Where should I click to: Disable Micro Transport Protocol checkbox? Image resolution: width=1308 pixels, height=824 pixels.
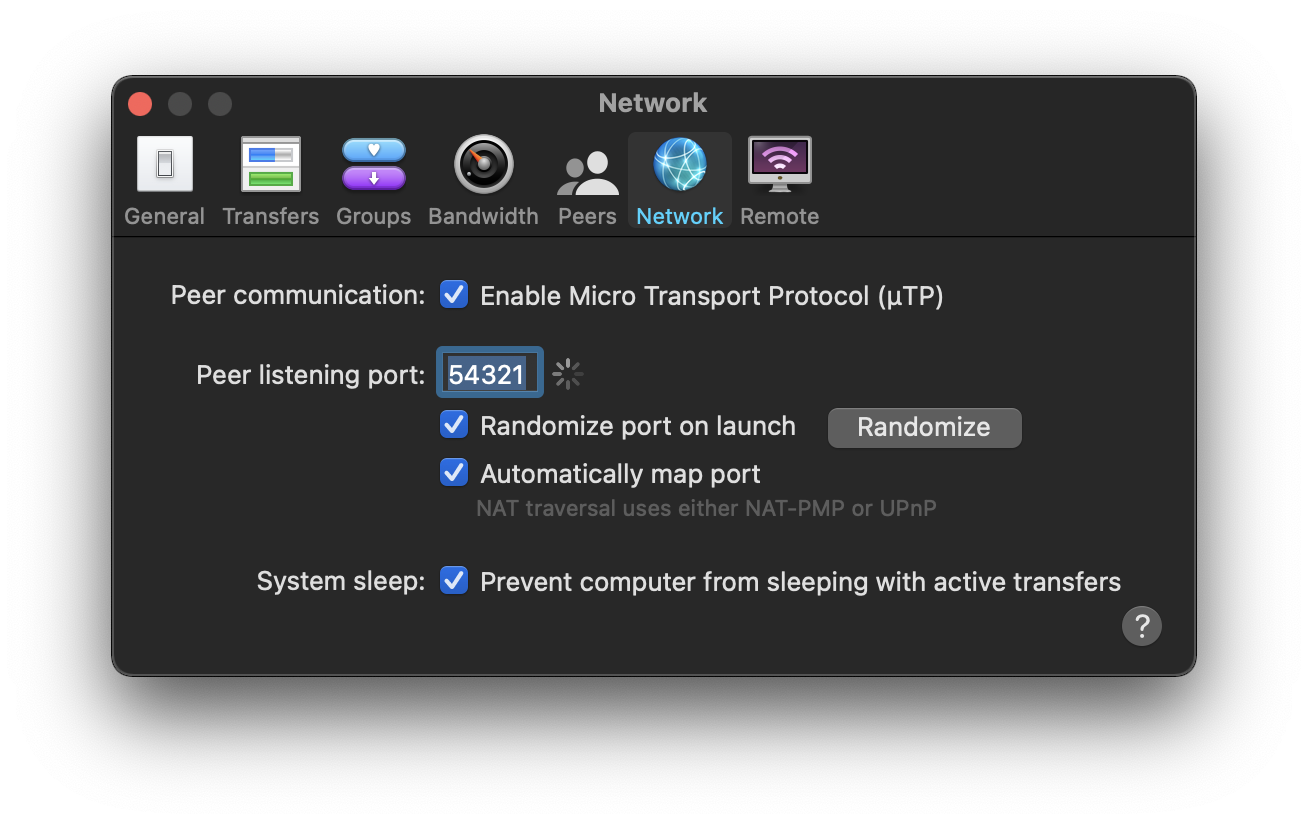tap(454, 295)
